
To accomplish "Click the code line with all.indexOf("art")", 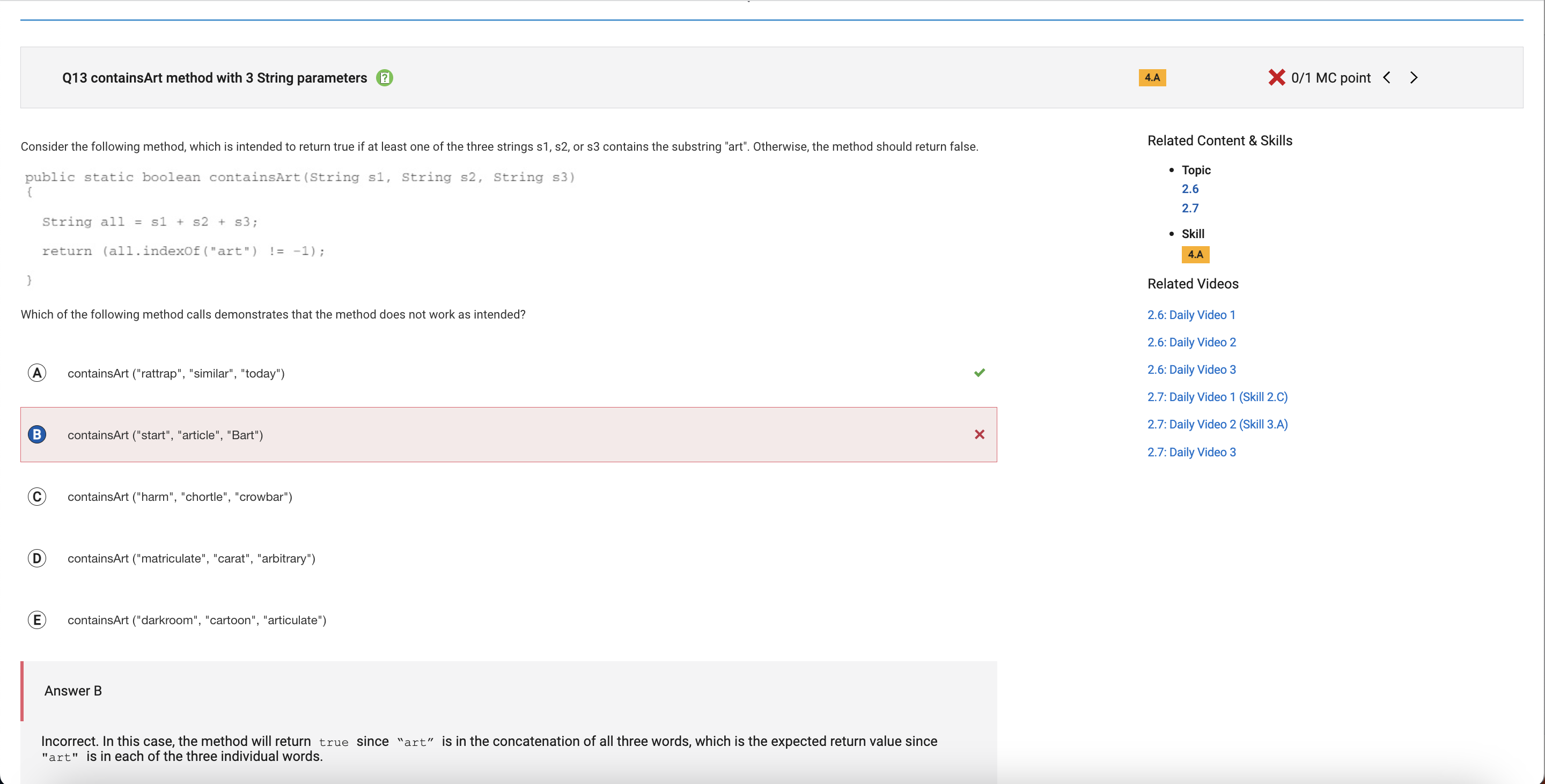I will (x=183, y=251).
